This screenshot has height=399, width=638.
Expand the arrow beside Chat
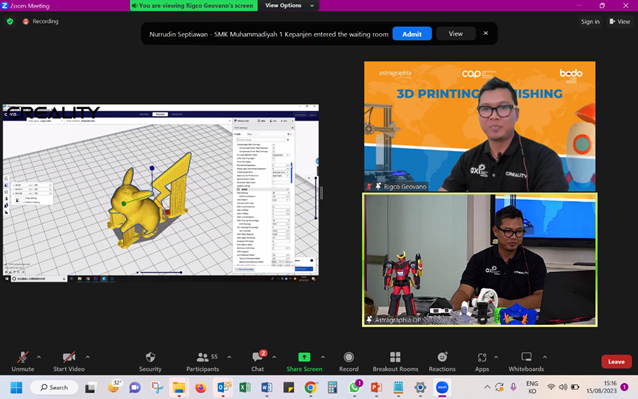click(x=274, y=357)
